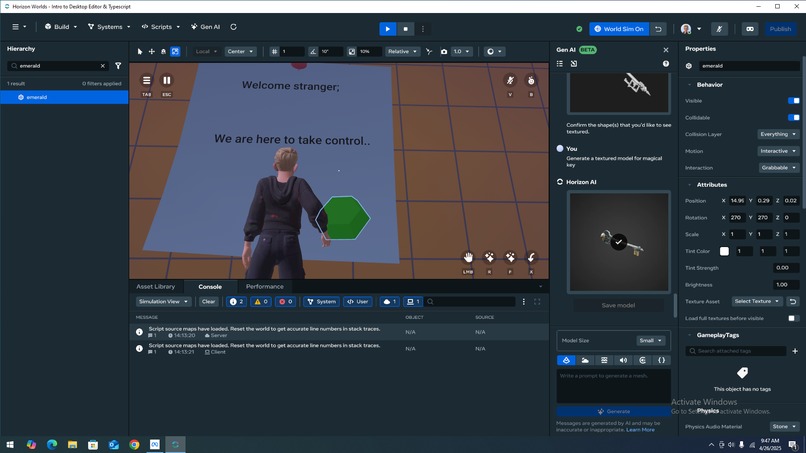The height and width of the screenshot is (453, 806).
Task: Toggle the warnings filter in console
Action: [261, 302]
